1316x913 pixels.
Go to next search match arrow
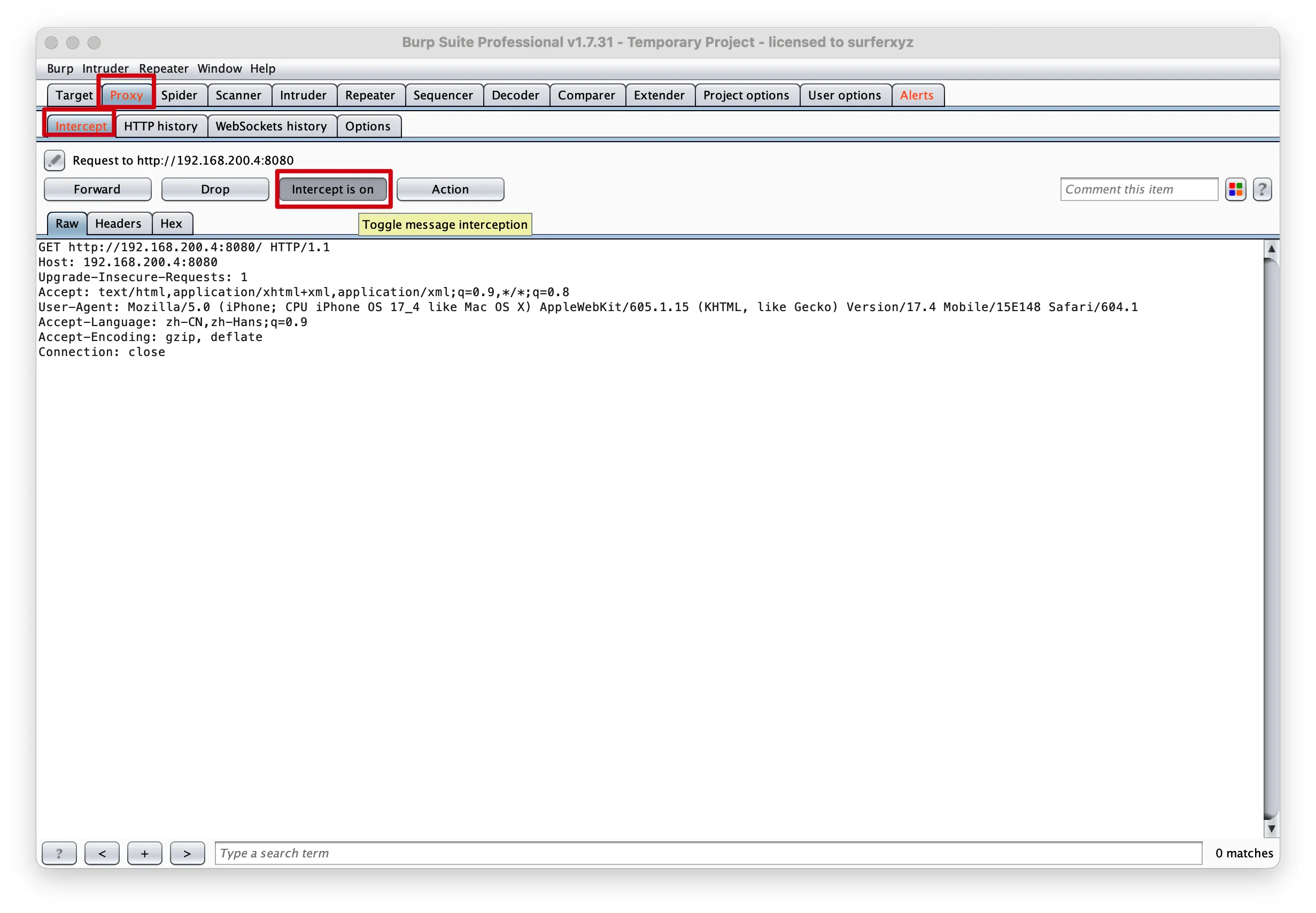coord(187,853)
